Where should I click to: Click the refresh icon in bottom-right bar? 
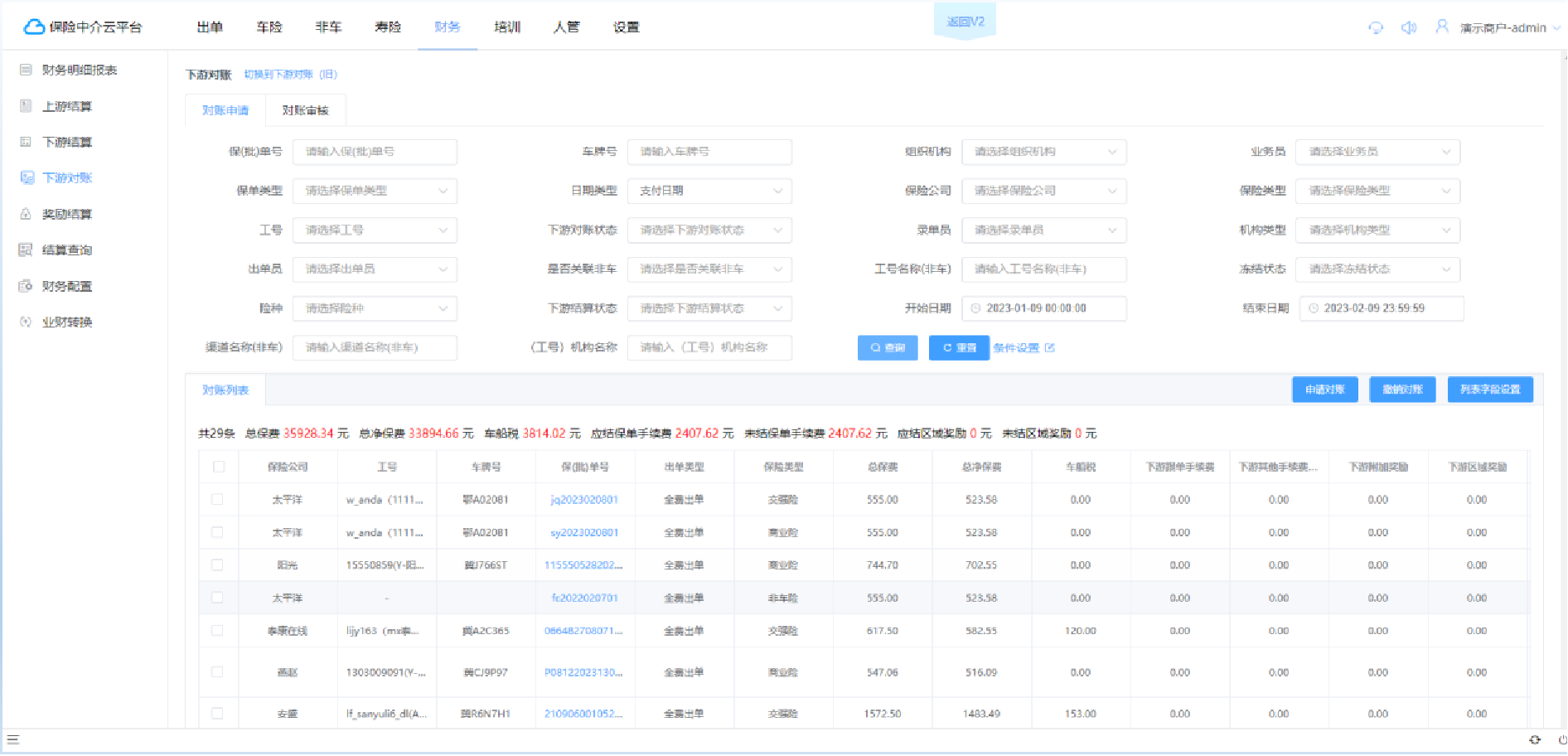tap(1535, 740)
